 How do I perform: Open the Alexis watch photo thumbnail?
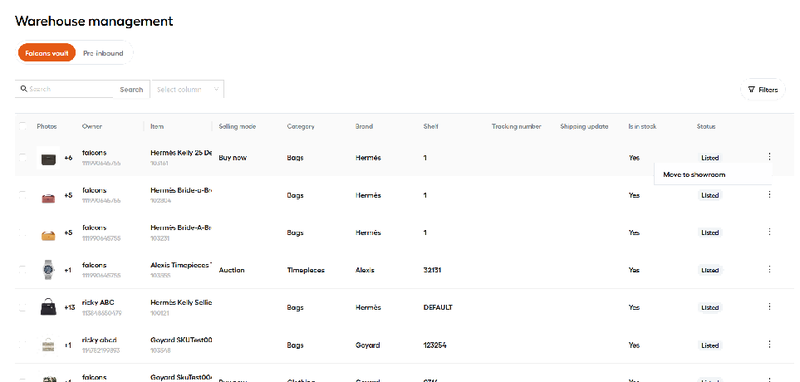click(x=48, y=270)
